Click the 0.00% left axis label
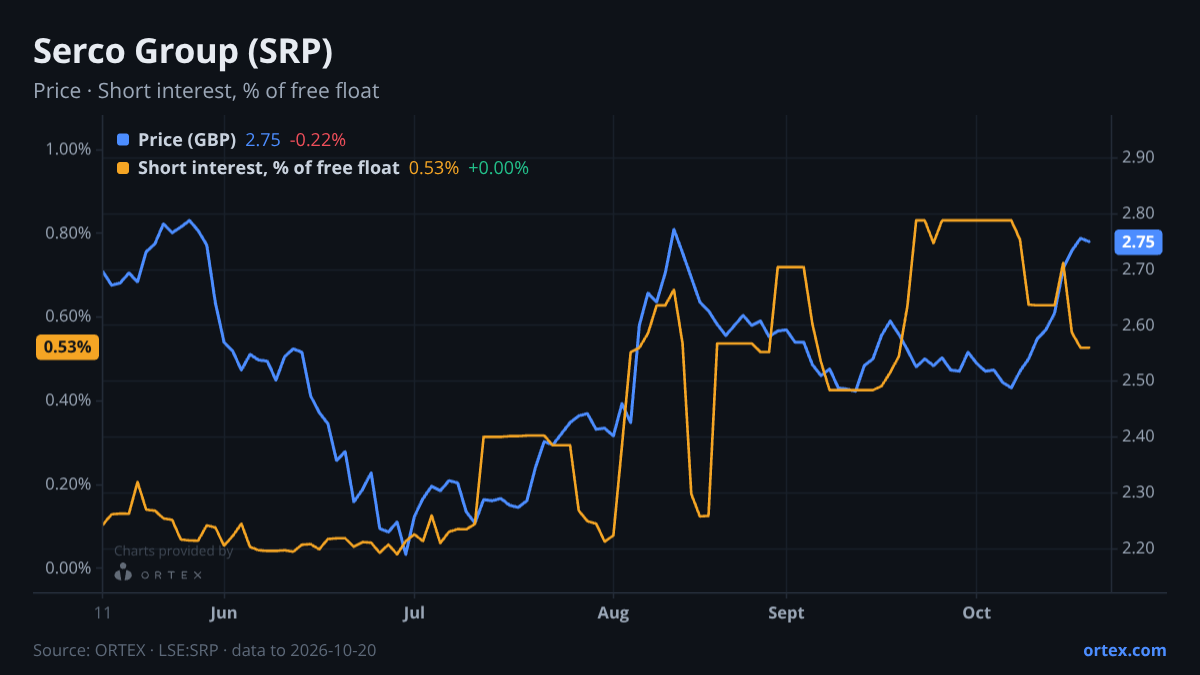Viewport: 1200px width, 675px height. [x=69, y=568]
